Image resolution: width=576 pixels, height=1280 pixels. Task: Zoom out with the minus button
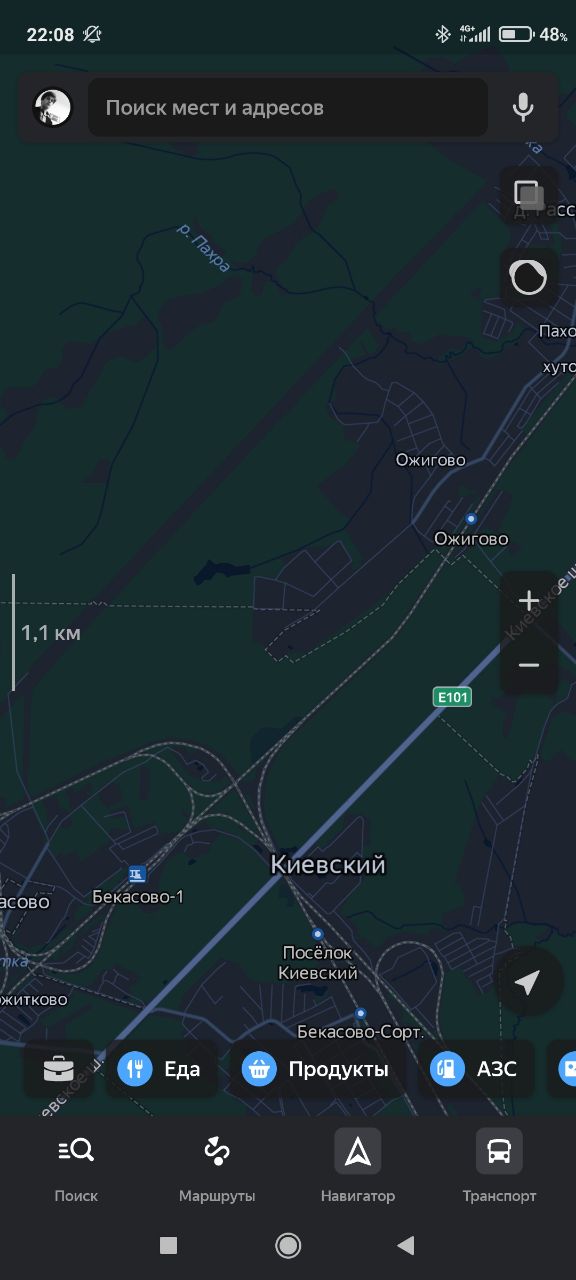coord(529,665)
